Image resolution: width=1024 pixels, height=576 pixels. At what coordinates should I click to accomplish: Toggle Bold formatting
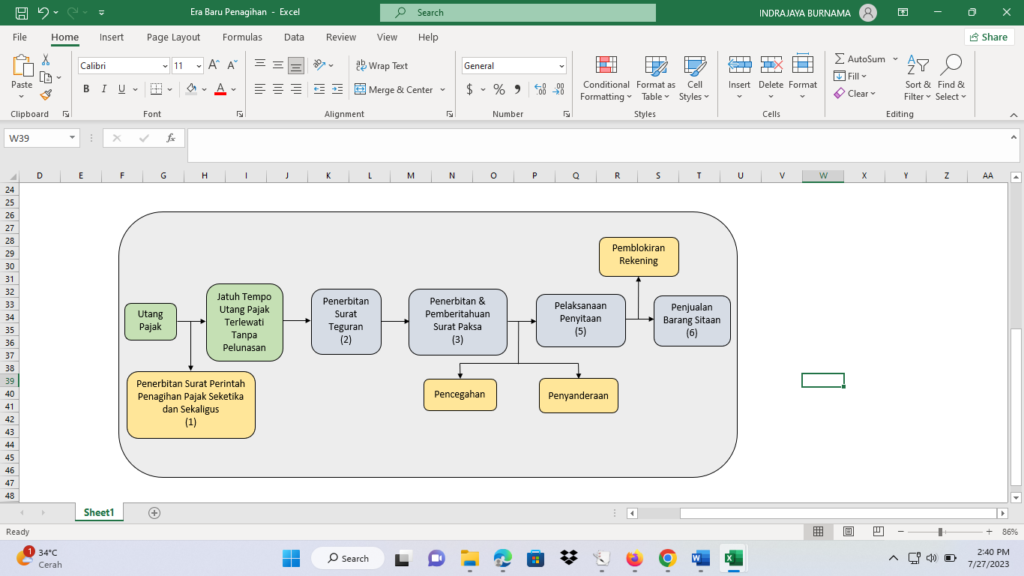click(87, 89)
